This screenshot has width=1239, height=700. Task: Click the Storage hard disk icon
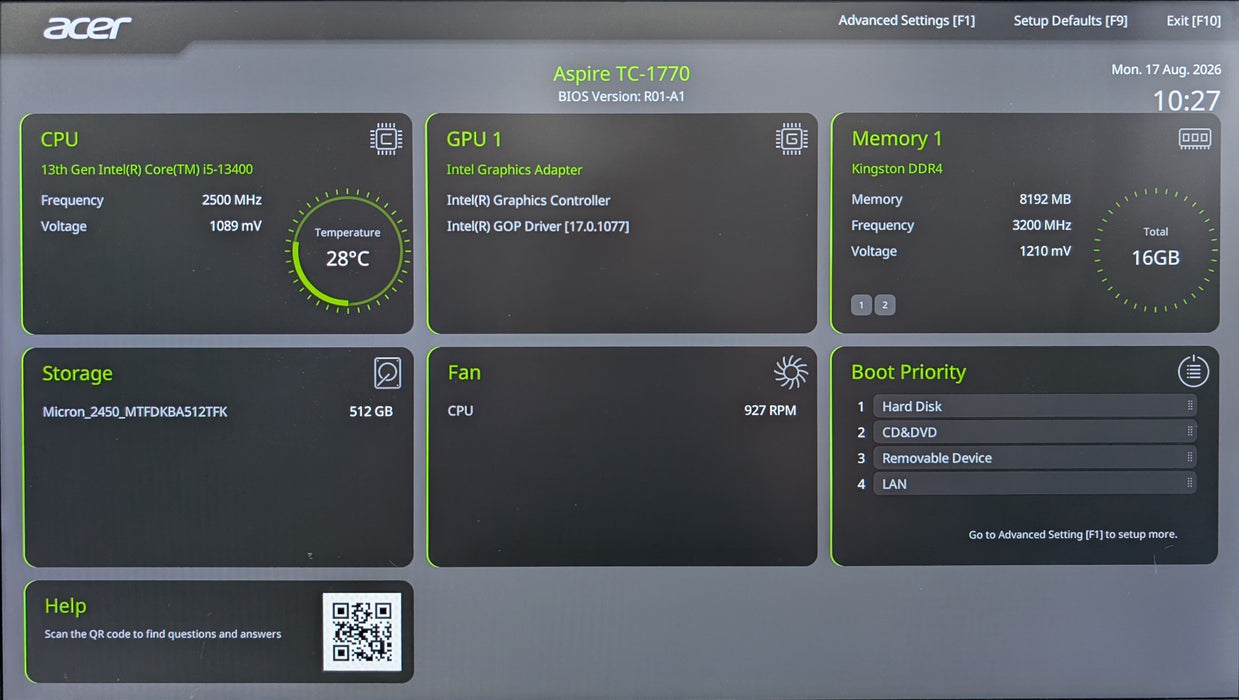coord(387,373)
